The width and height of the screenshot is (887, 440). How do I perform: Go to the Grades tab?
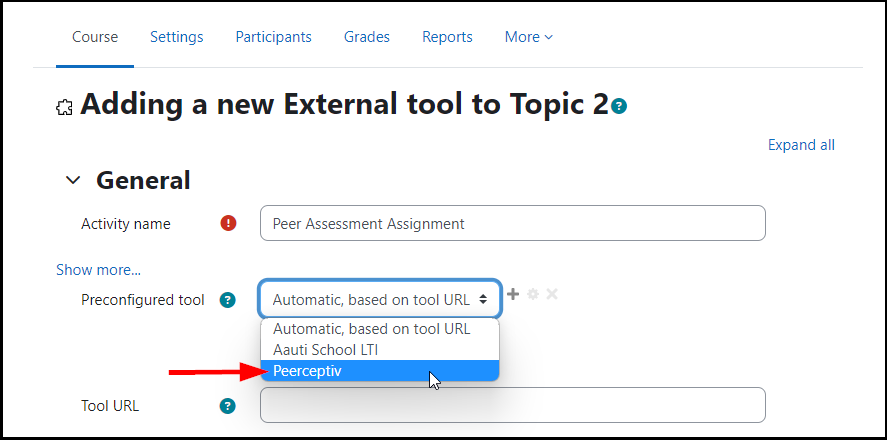(x=367, y=37)
